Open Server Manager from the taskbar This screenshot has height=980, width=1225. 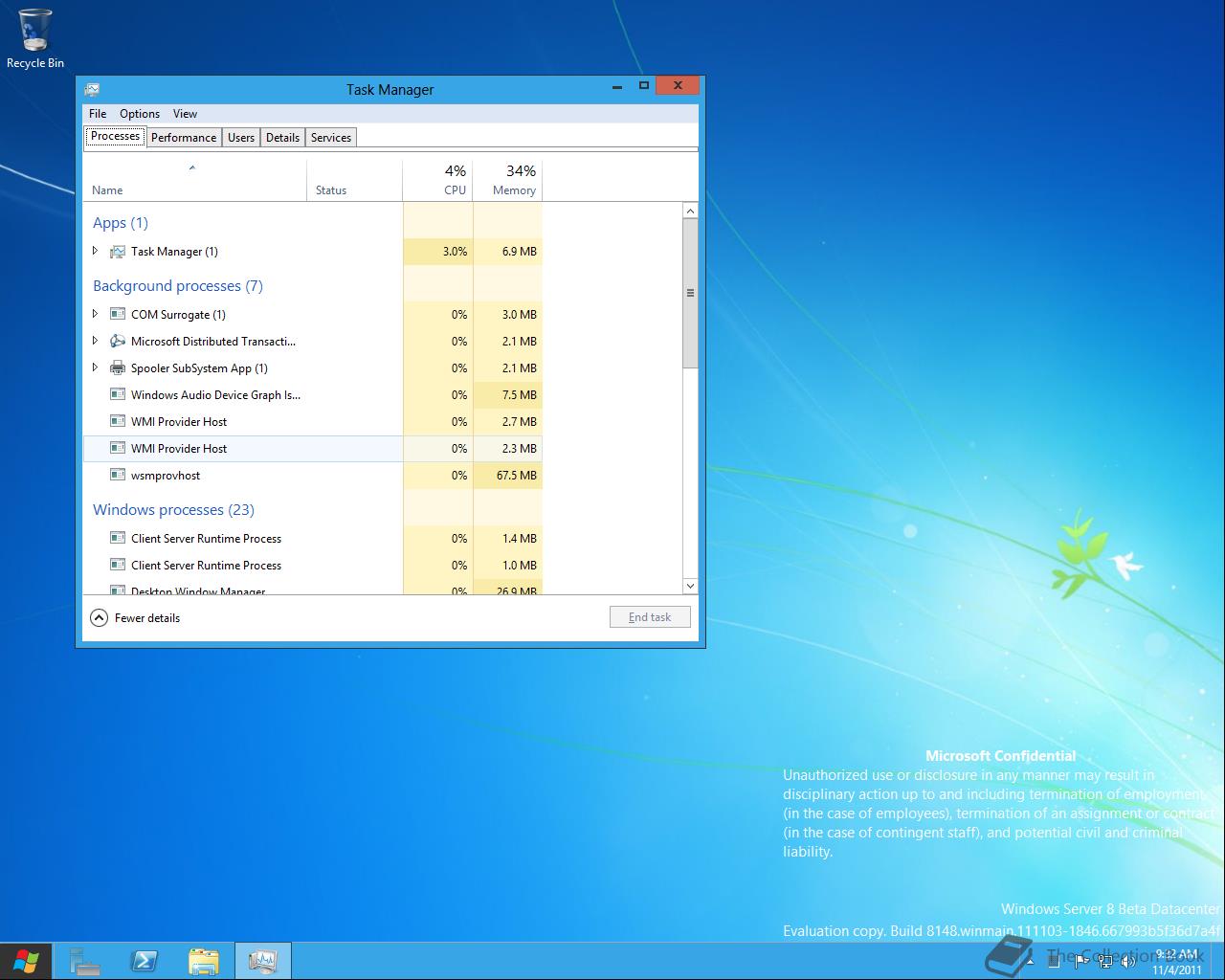[84, 961]
